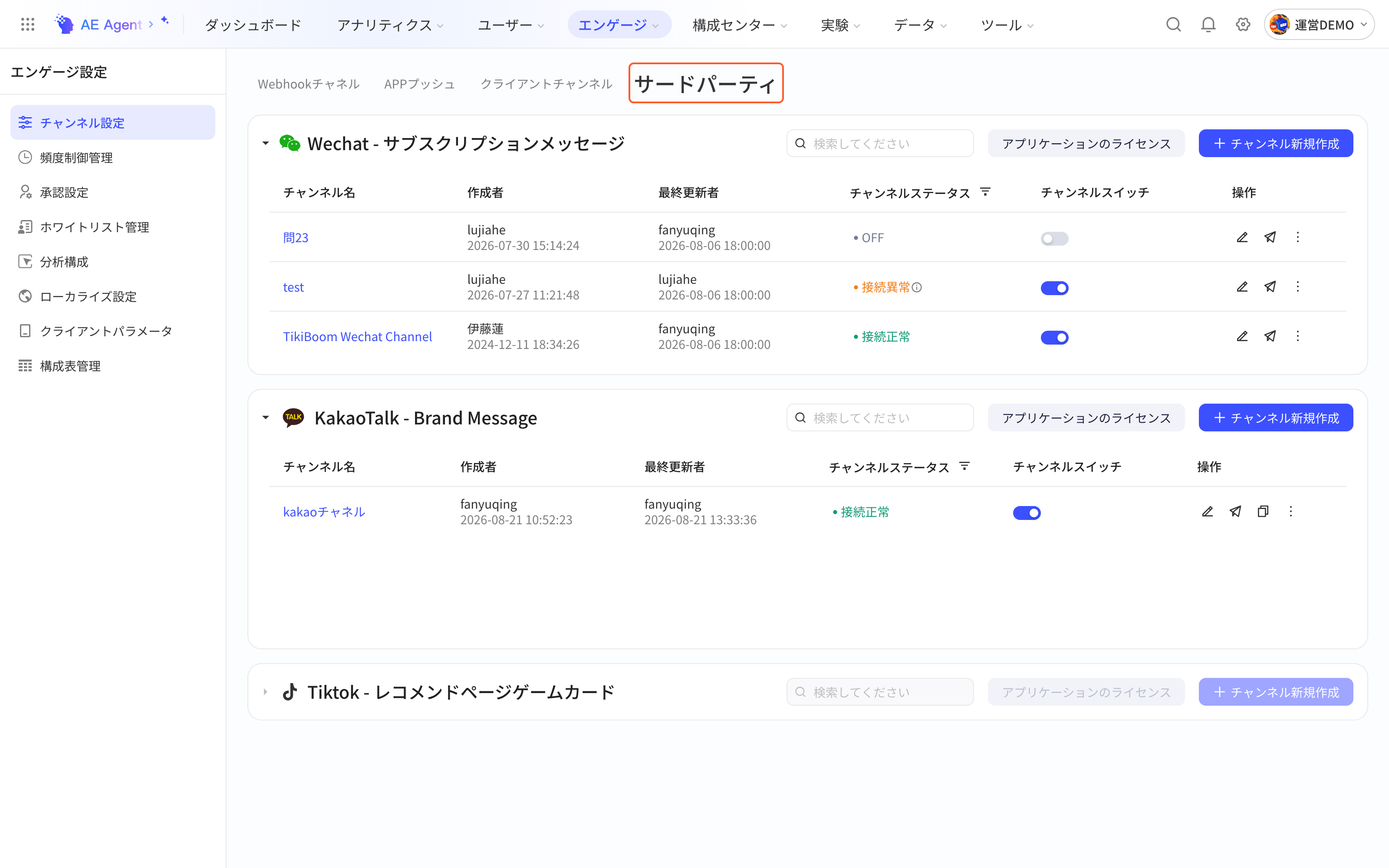
Task: Open more options for test channel row
Action: [x=1298, y=286]
